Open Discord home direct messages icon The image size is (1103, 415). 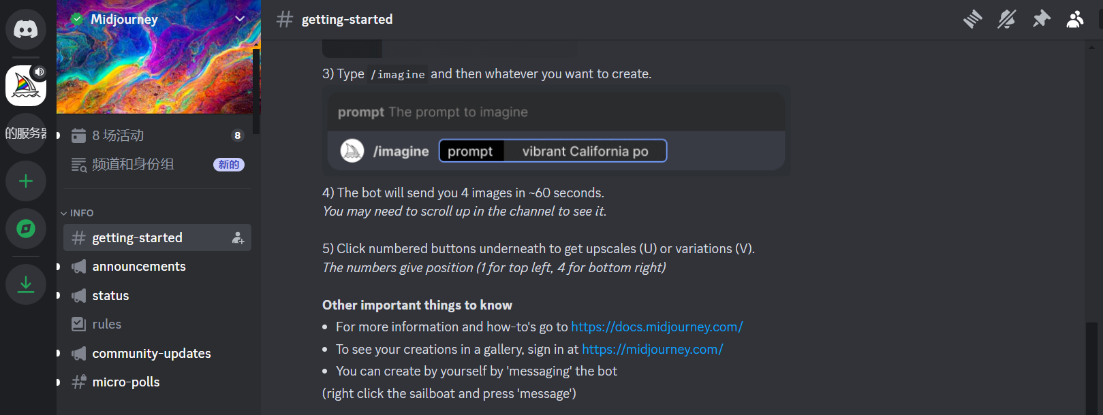click(26, 27)
